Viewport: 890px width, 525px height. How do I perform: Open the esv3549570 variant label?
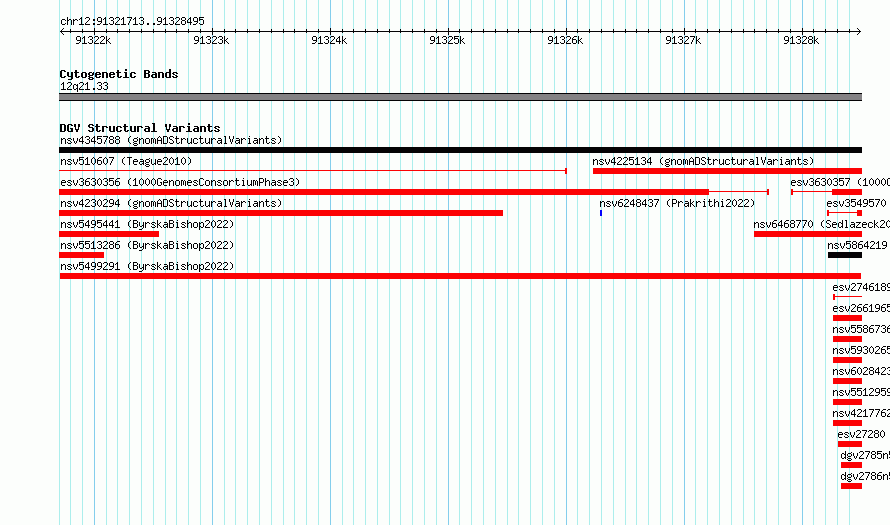[x=856, y=203]
